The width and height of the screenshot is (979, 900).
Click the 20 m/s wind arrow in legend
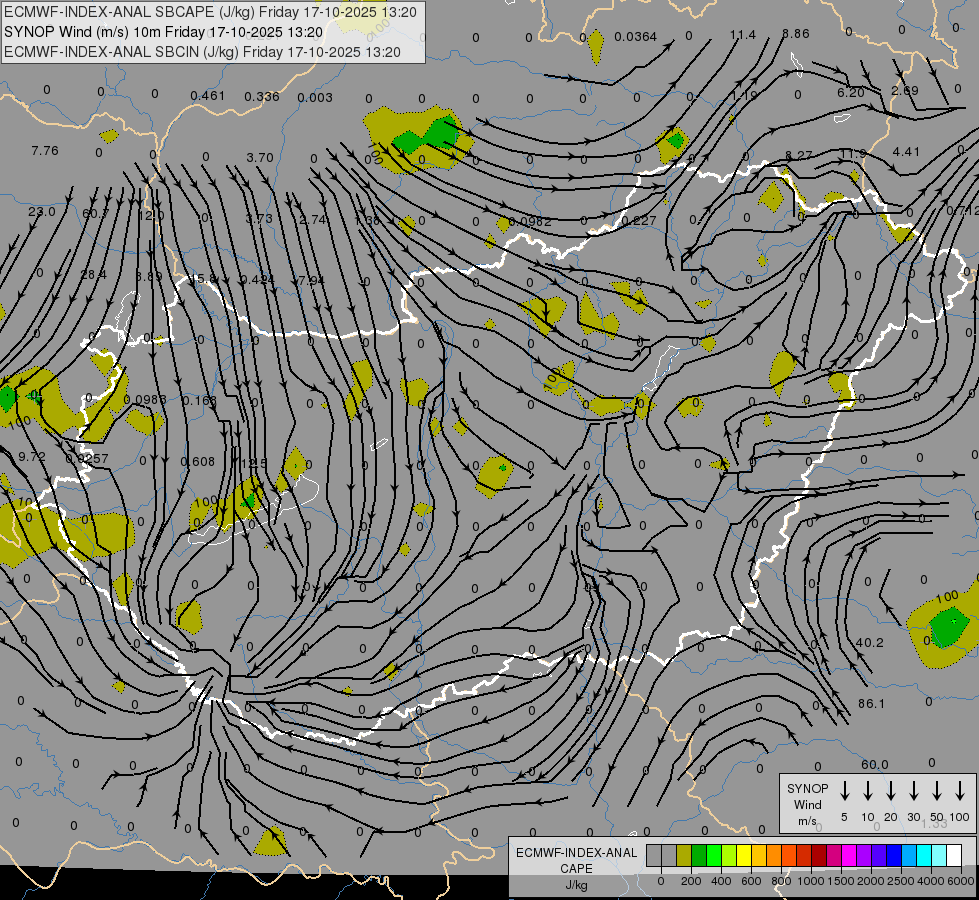click(890, 791)
